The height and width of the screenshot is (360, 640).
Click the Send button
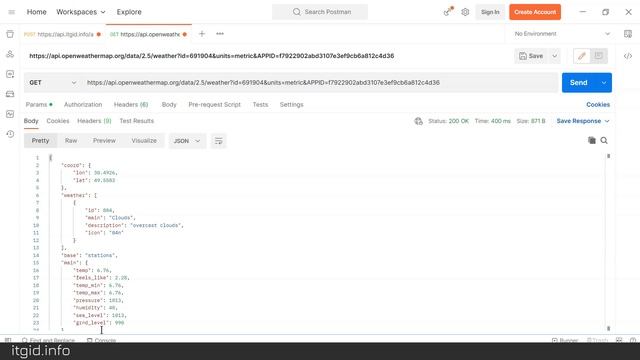[579, 82]
